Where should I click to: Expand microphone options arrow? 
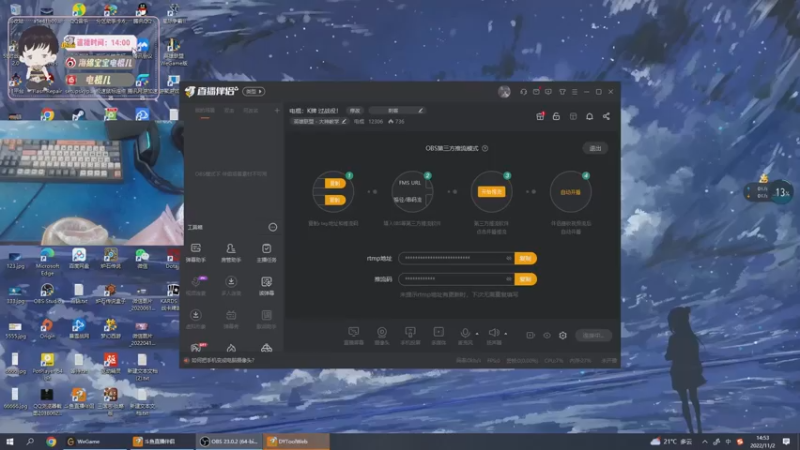477,334
